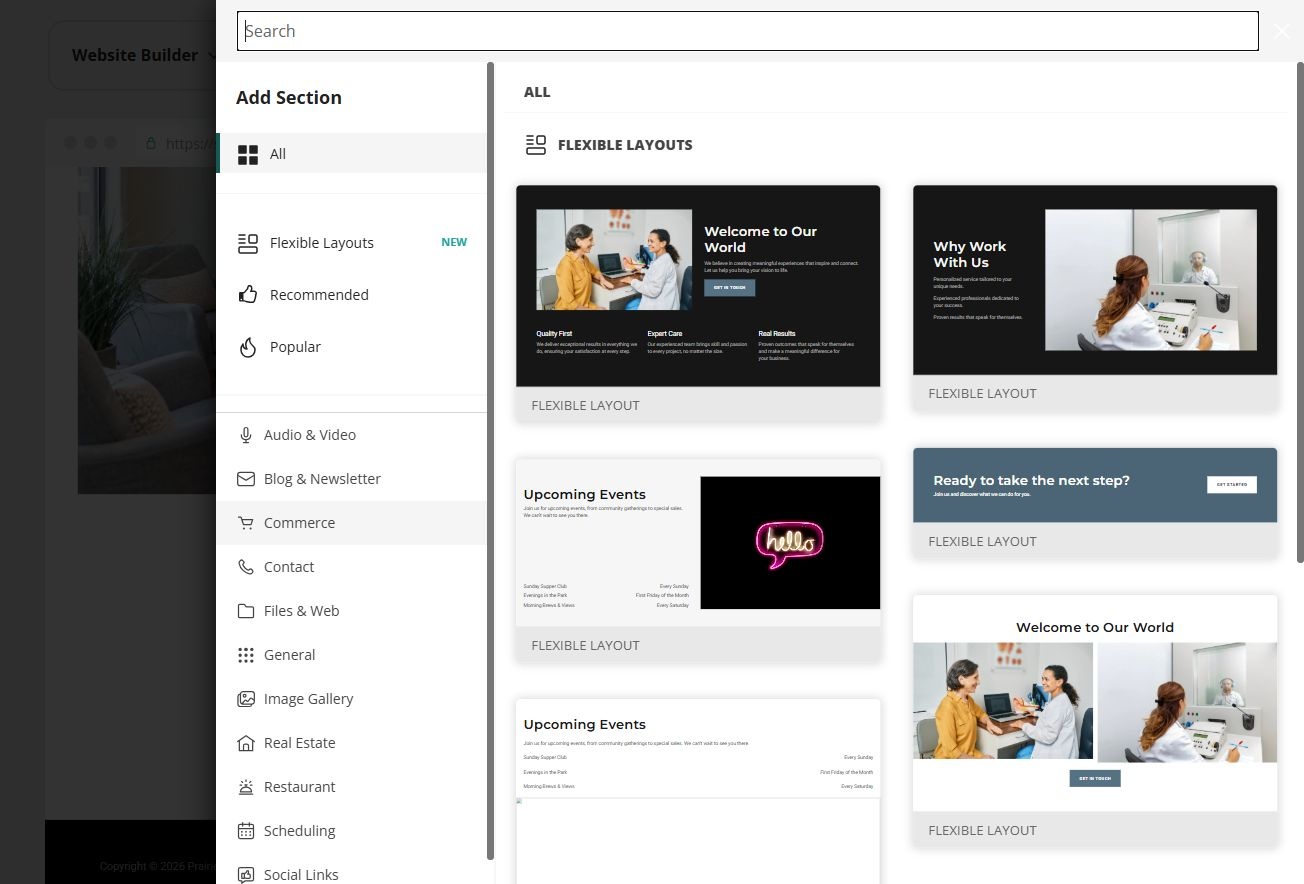Click the Recommended thumbs-up icon
This screenshot has height=884, width=1304.
click(x=248, y=295)
